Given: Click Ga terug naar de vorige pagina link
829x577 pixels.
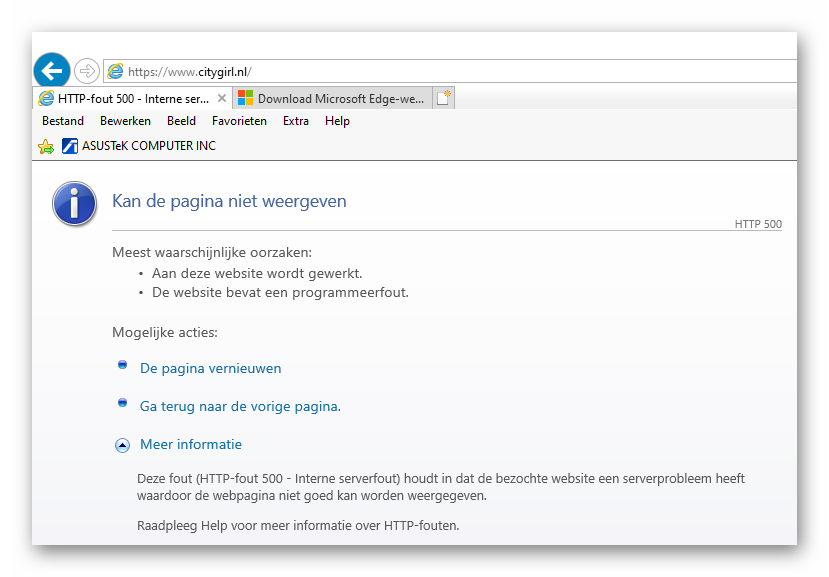Looking at the screenshot, I should point(240,406).
